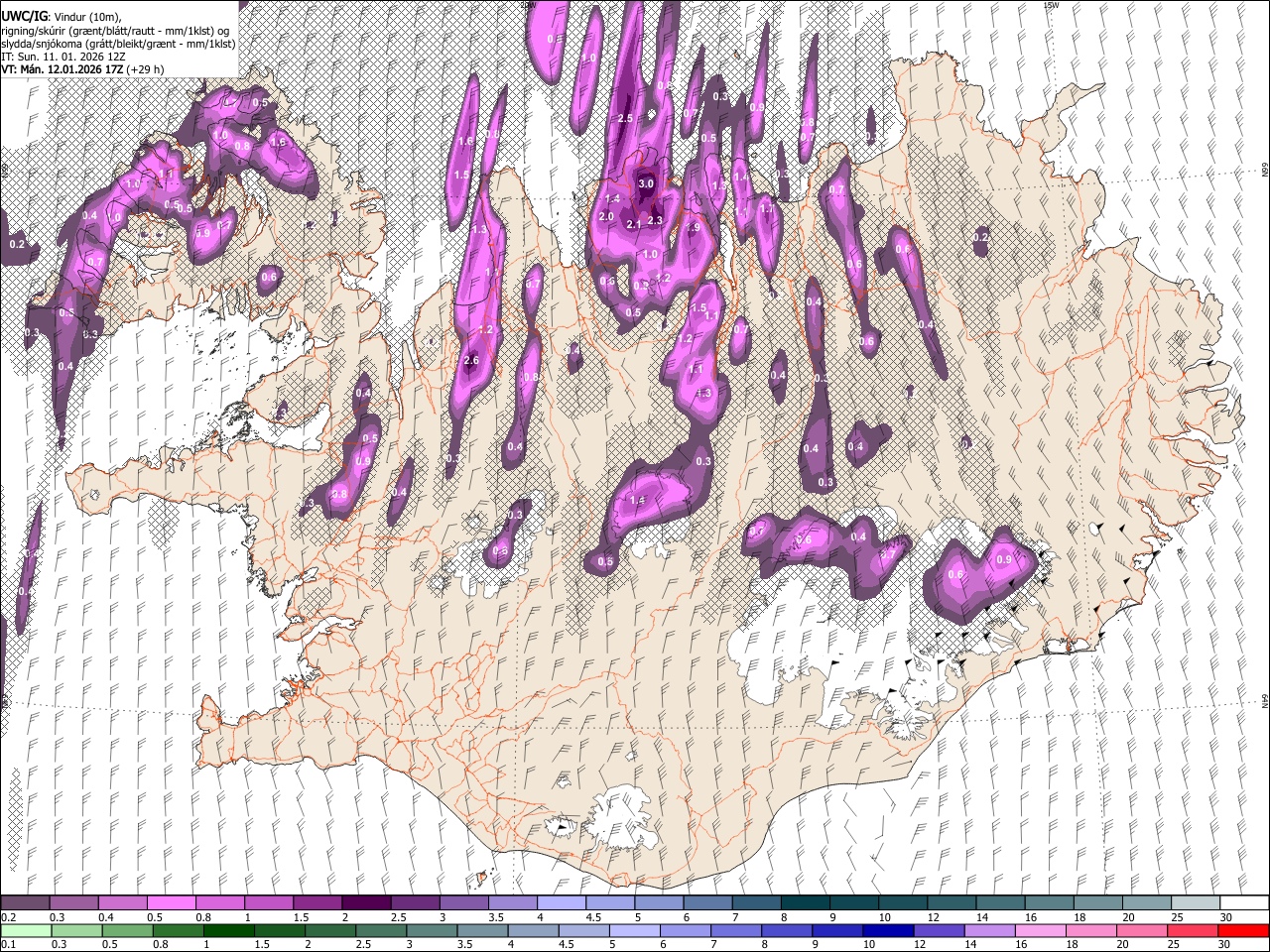Choose the deep blue rain swatch at 10
Viewport: 1270px width, 952px height.
(889, 930)
